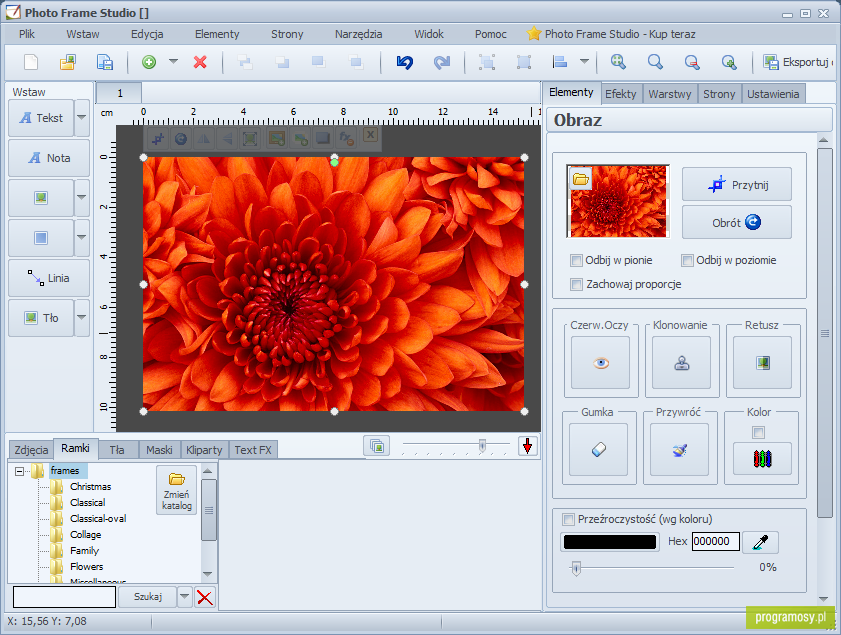Redo the last action
The width and height of the screenshot is (841, 635).
tap(441, 62)
